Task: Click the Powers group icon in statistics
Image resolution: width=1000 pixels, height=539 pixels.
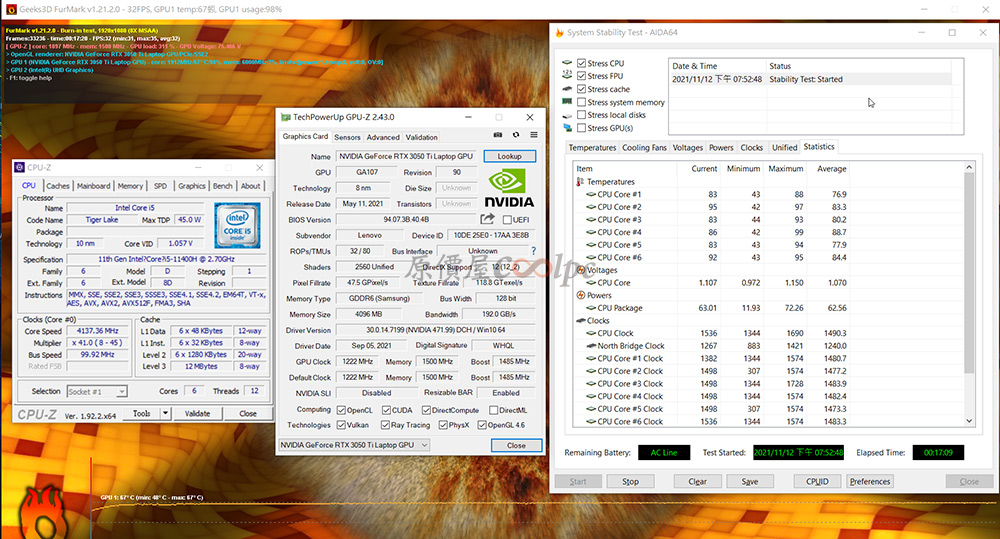Action: pyautogui.click(x=580, y=295)
